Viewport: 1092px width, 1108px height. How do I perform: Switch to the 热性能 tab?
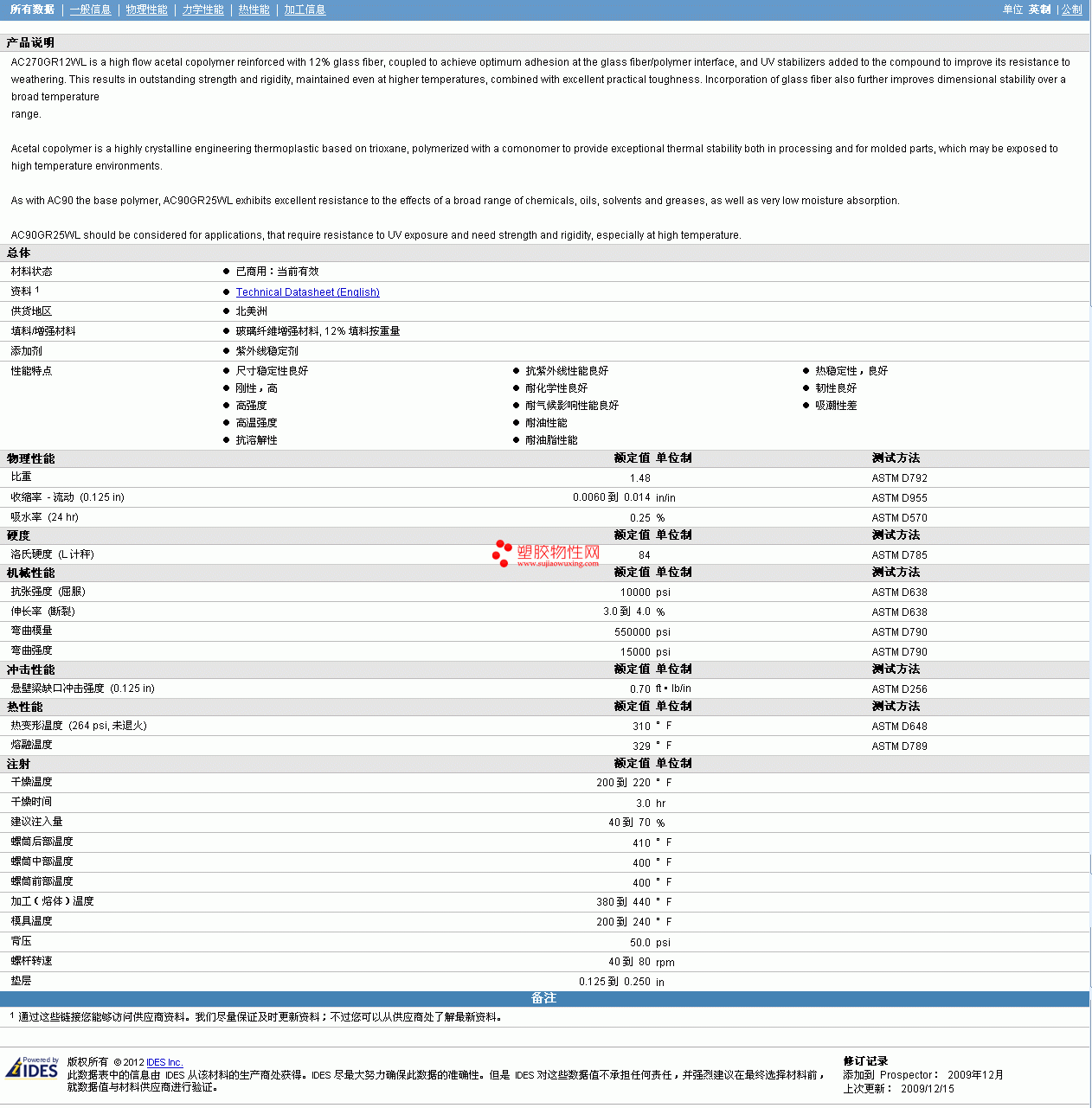coord(254,10)
